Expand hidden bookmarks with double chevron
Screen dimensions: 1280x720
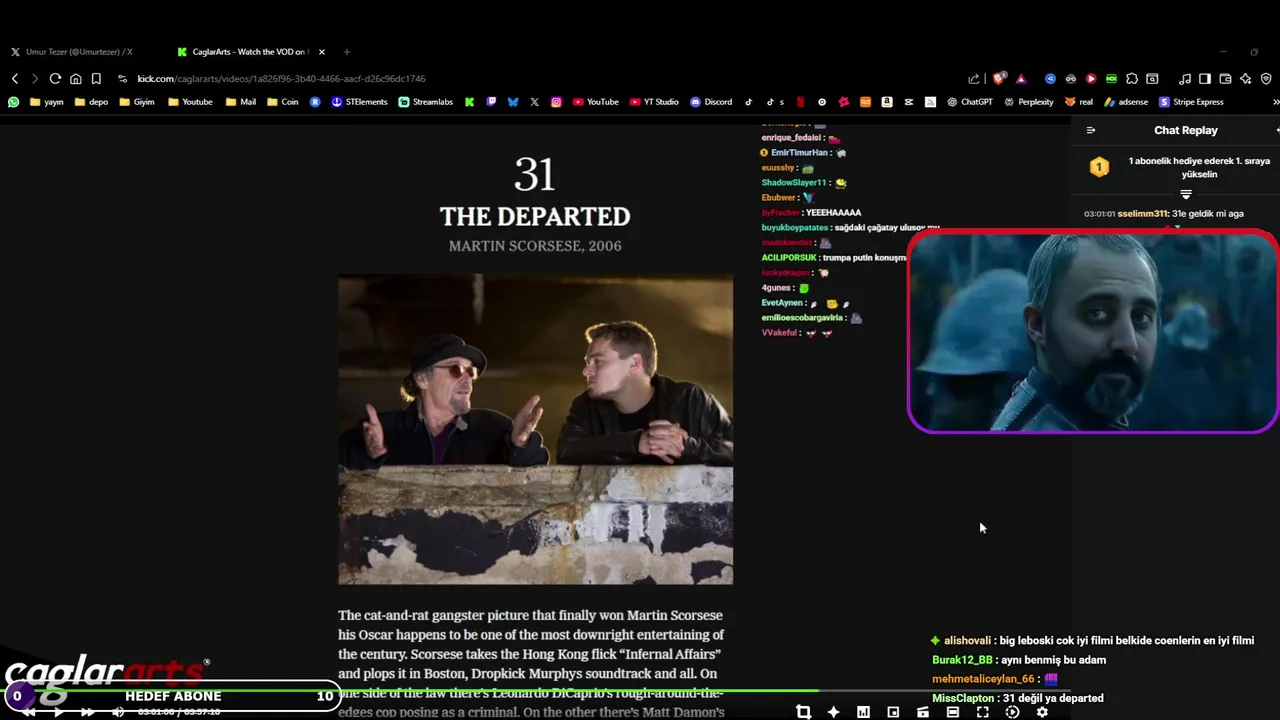pos(1275,102)
